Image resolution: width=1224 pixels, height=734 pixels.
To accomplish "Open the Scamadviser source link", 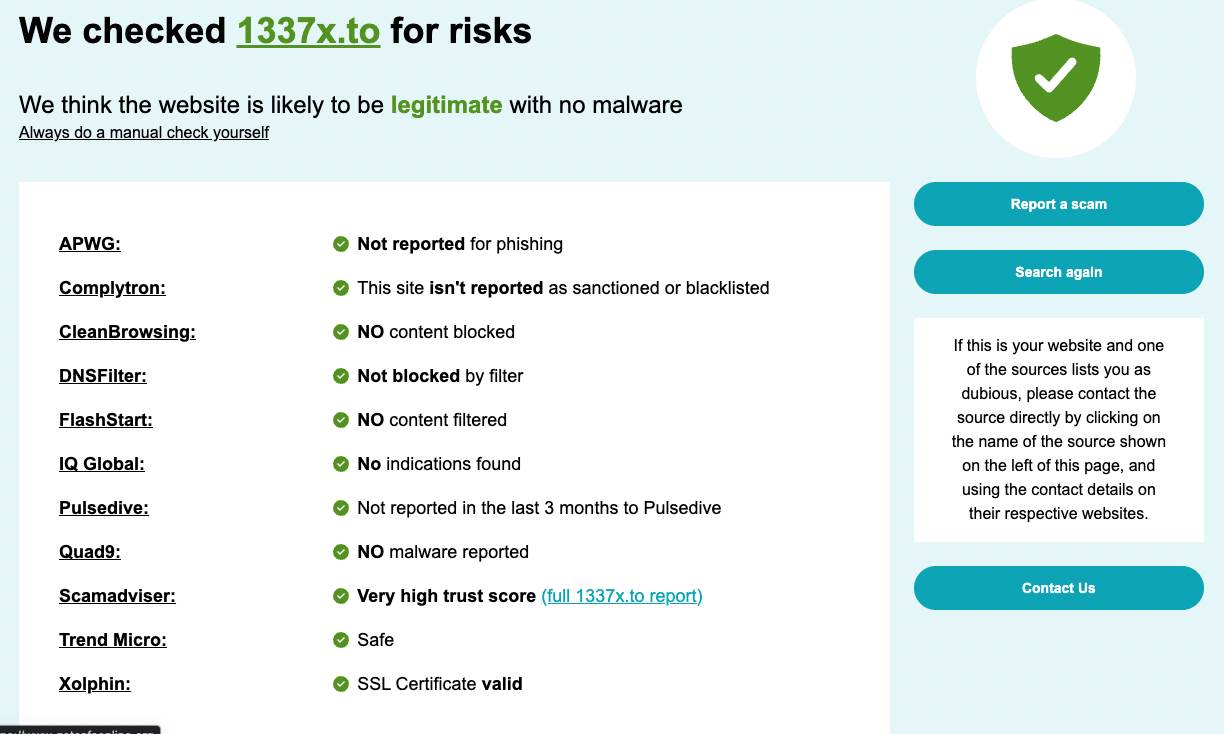I will coord(116,596).
